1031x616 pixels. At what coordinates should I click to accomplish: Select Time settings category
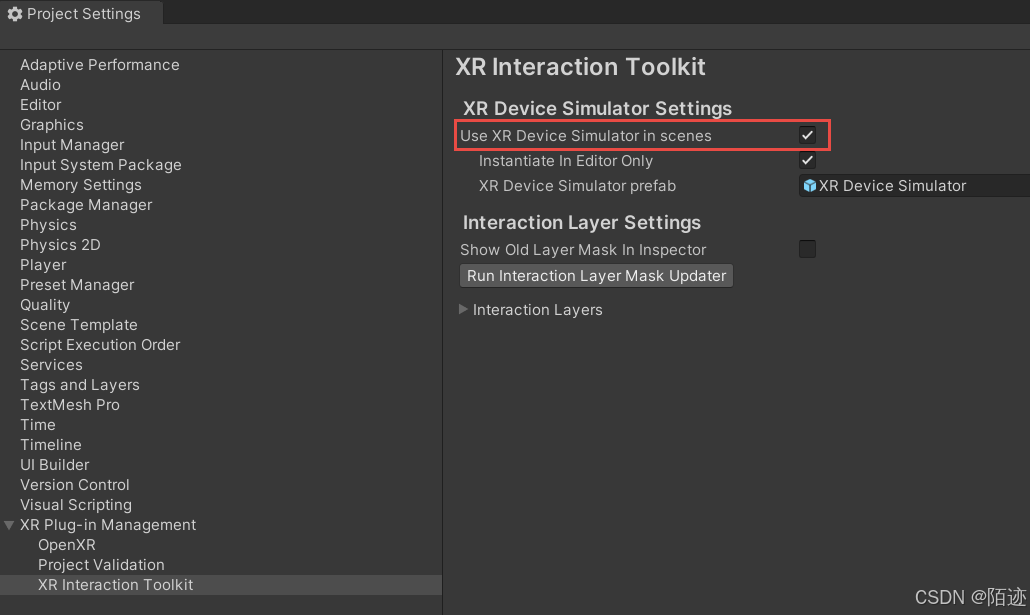click(37, 425)
